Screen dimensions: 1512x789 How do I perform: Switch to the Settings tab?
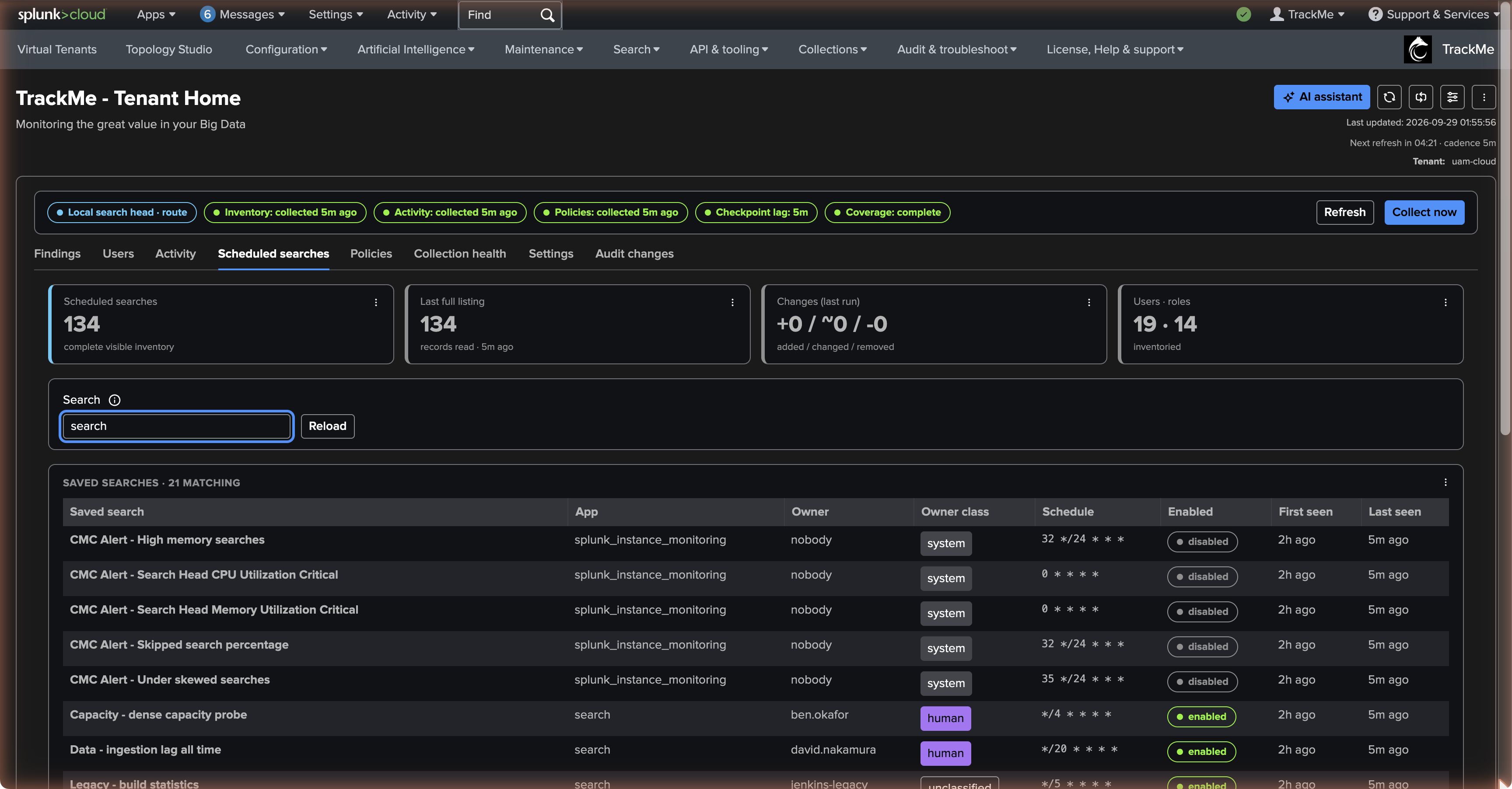pos(550,253)
